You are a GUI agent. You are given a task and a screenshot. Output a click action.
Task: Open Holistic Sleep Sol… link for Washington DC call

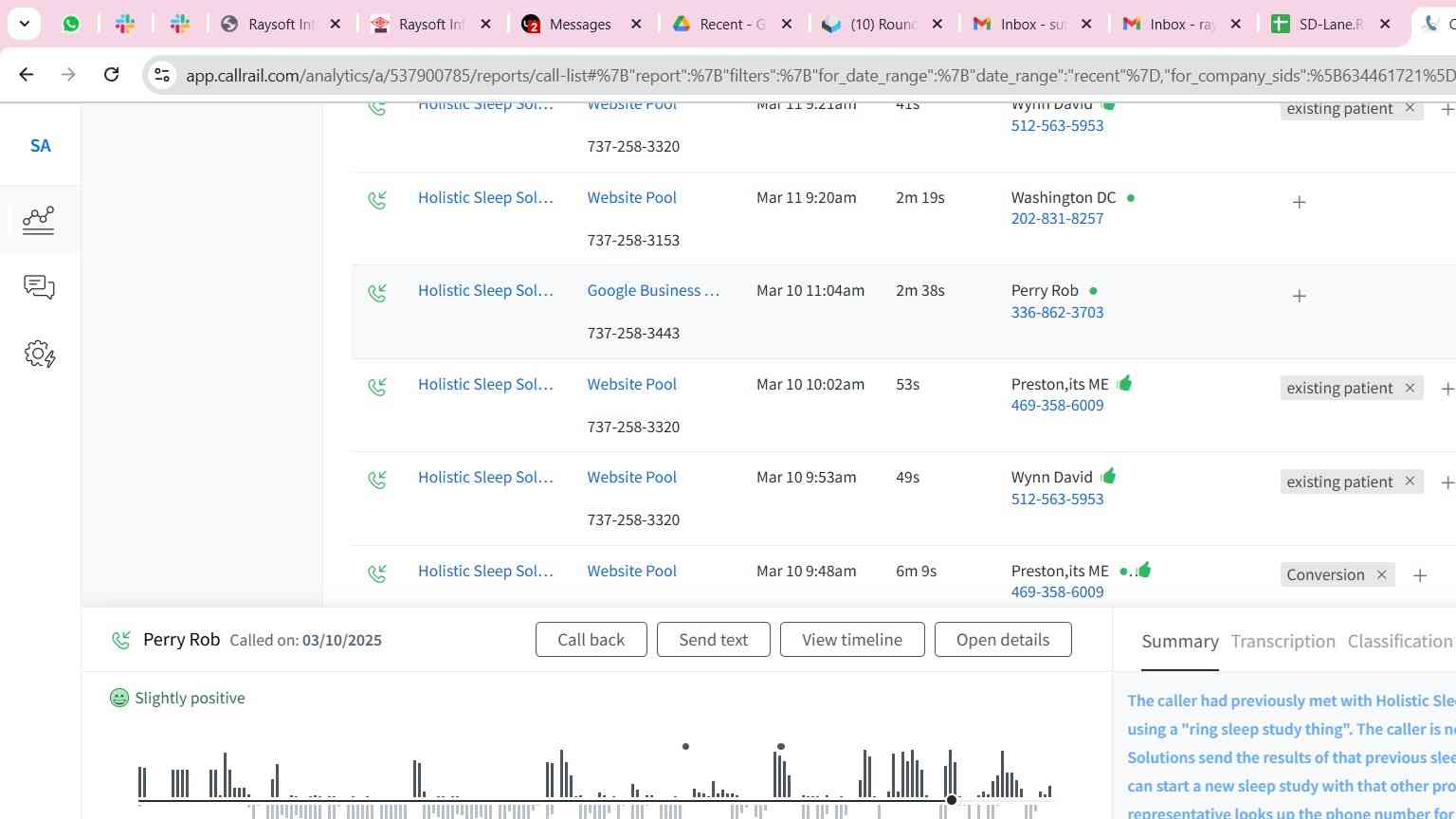(485, 197)
